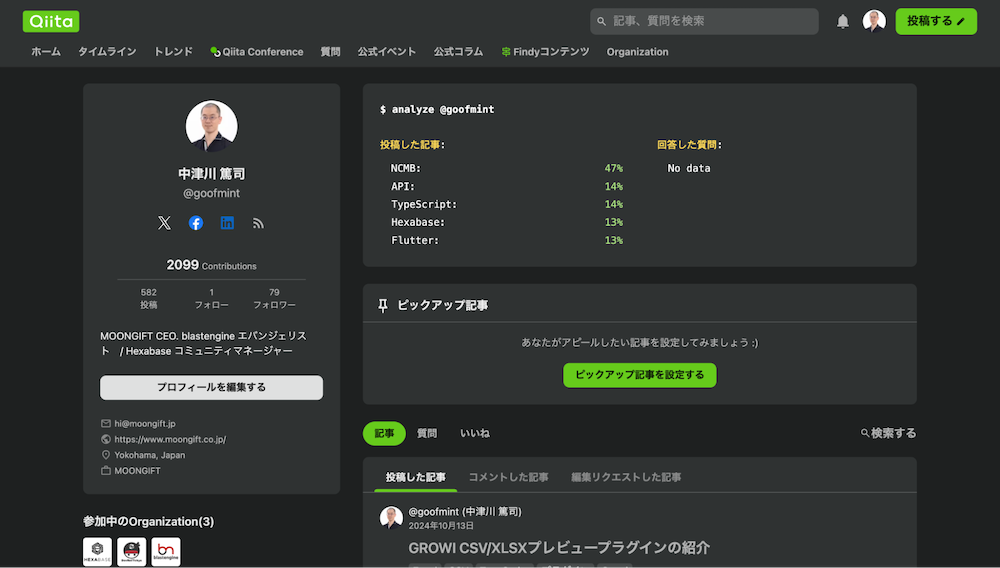Viewport: 1000px width, 568px height.
Task: Click the 投稿する button
Action: pyautogui.click(x=936, y=21)
